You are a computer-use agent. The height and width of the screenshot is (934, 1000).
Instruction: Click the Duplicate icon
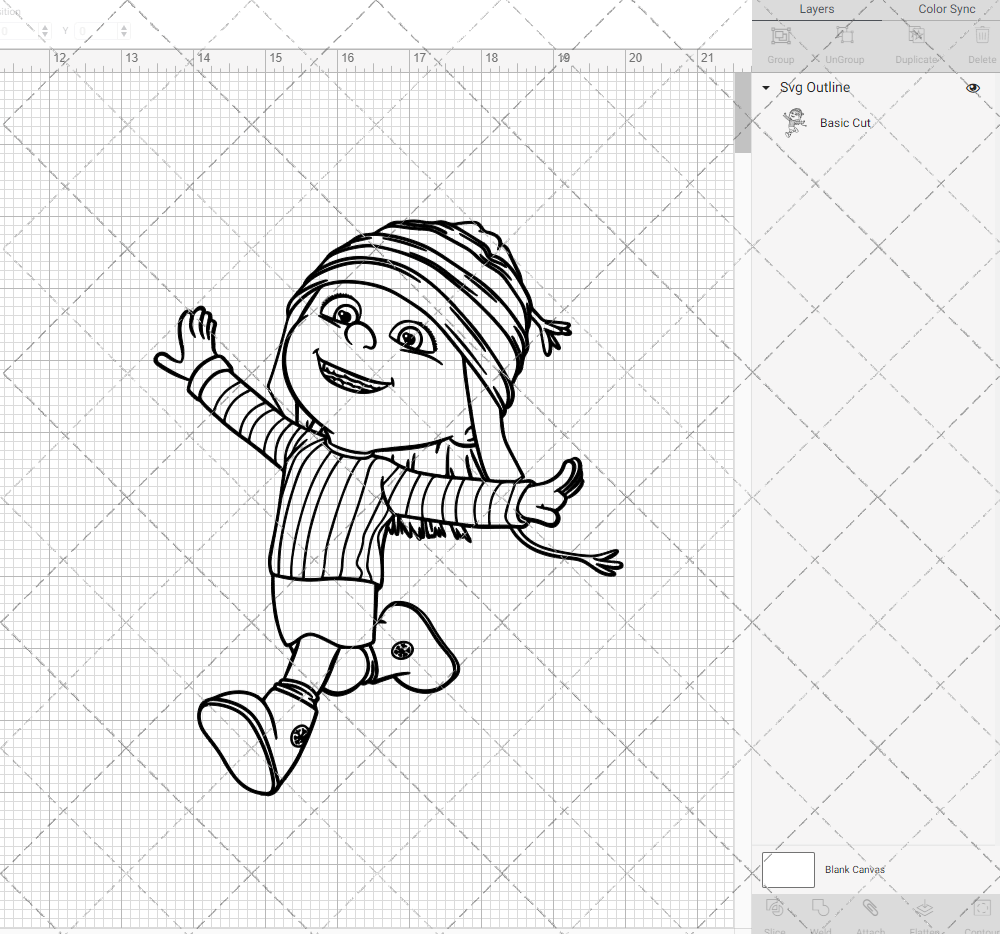(x=916, y=35)
